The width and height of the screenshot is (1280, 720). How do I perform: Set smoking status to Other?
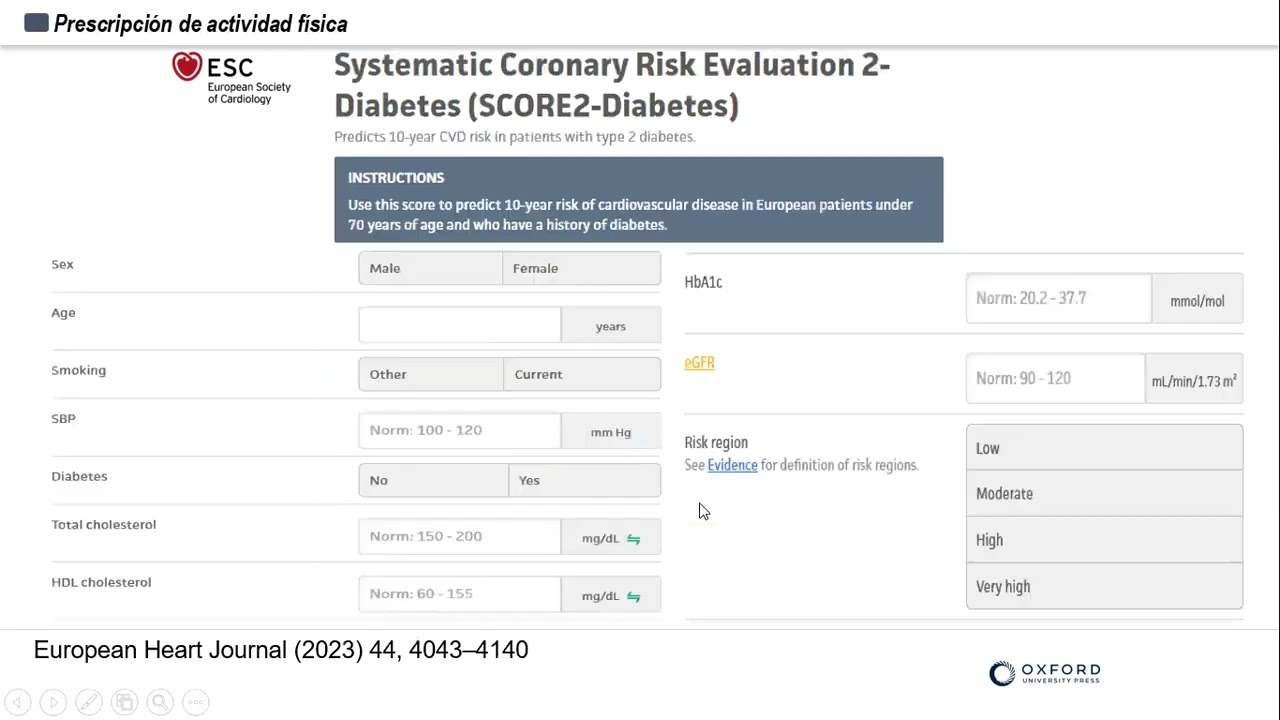[431, 374]
